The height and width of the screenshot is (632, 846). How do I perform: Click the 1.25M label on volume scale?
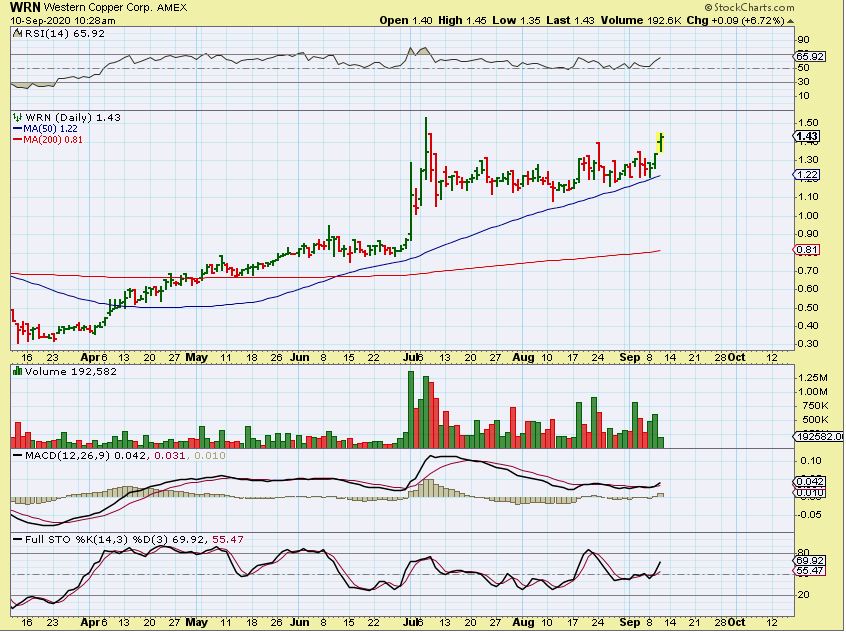(815, 377)
